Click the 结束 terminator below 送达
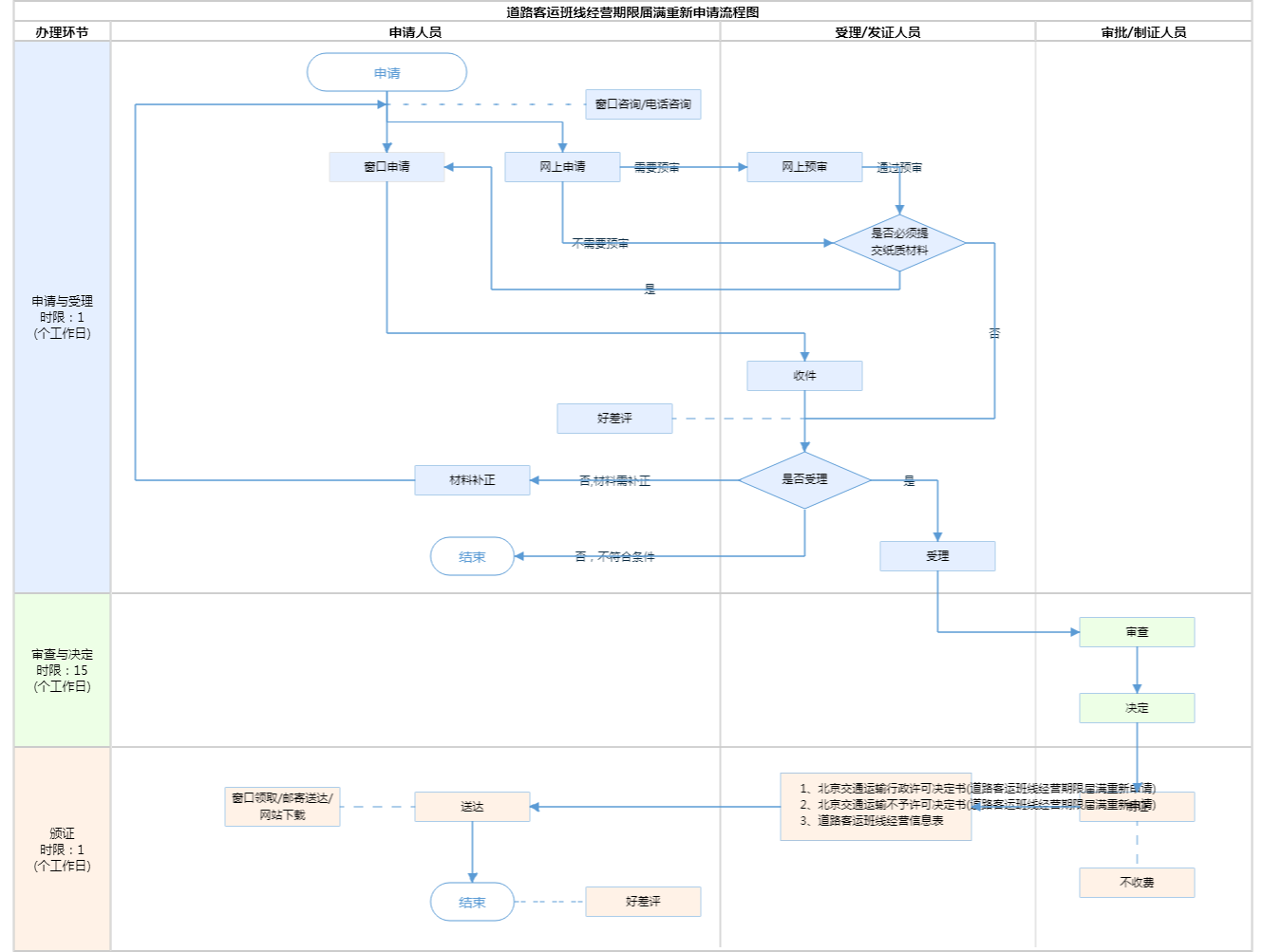Image resolution: width=1282 pixels, height=952 pixels. (x=472, y=903)
